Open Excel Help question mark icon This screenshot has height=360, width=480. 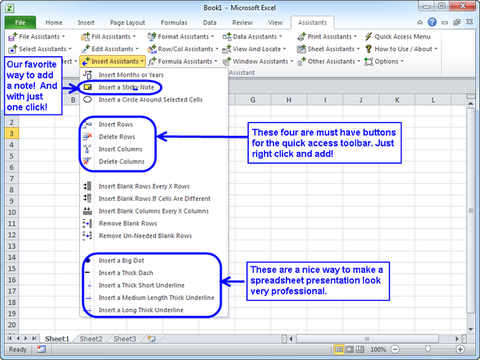point(432,22)
